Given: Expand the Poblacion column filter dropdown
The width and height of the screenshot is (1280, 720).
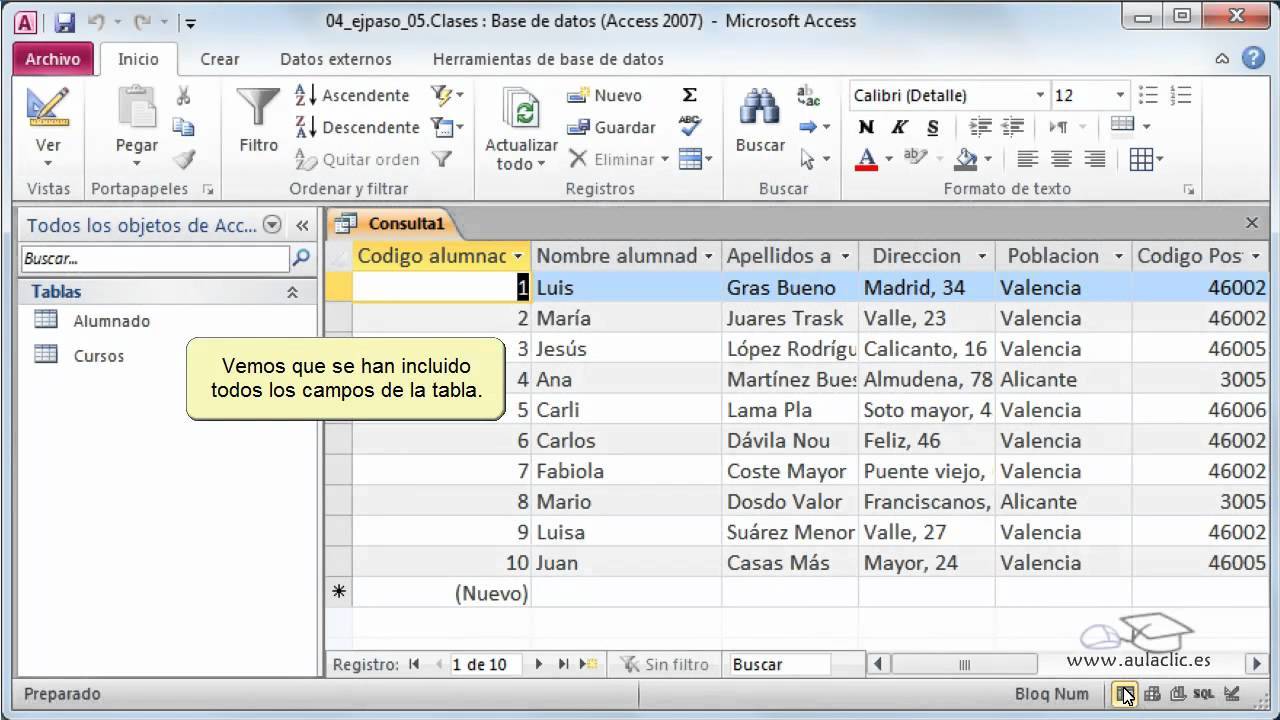Looking at the screenshot, I should point(1118,256).
